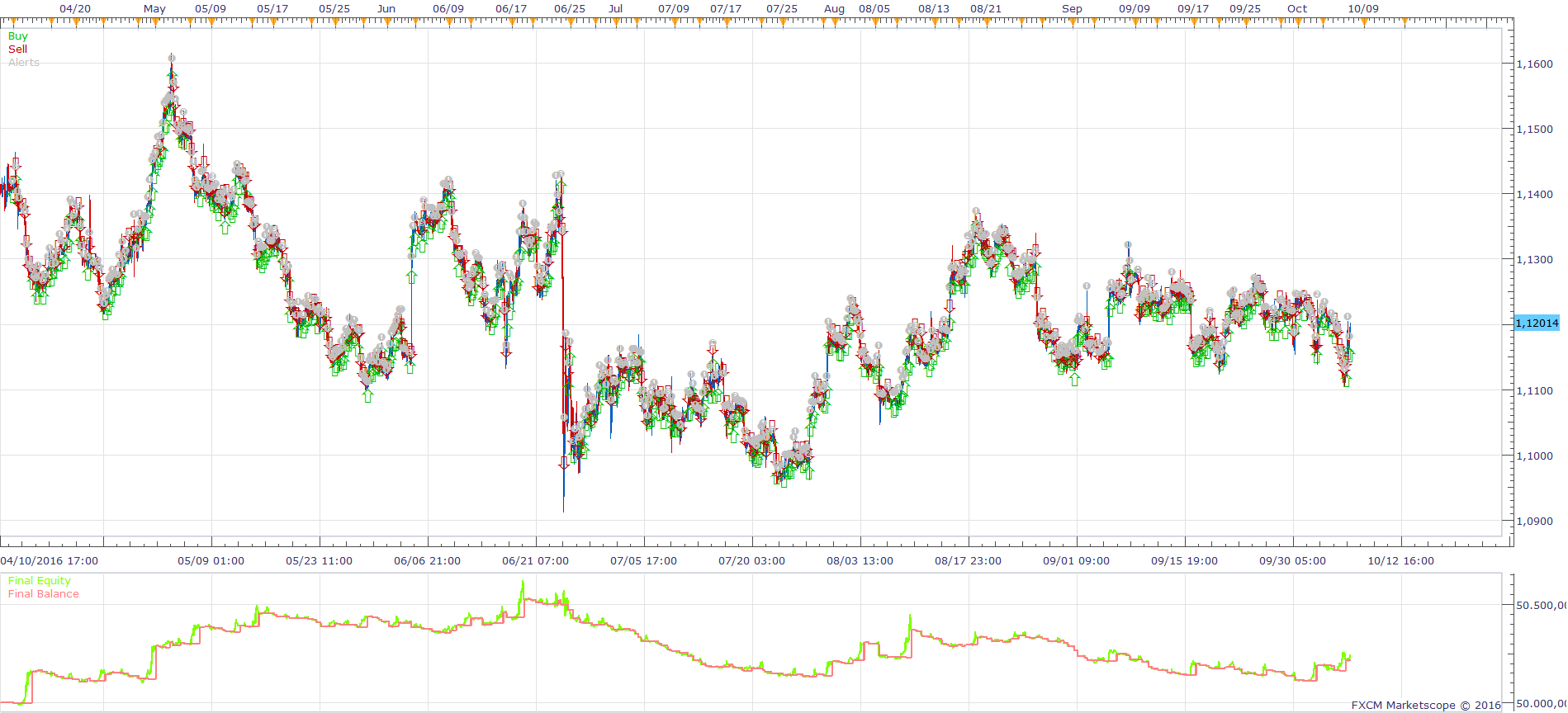Click the 50.000,0 equity axis label

[1542, 704]
